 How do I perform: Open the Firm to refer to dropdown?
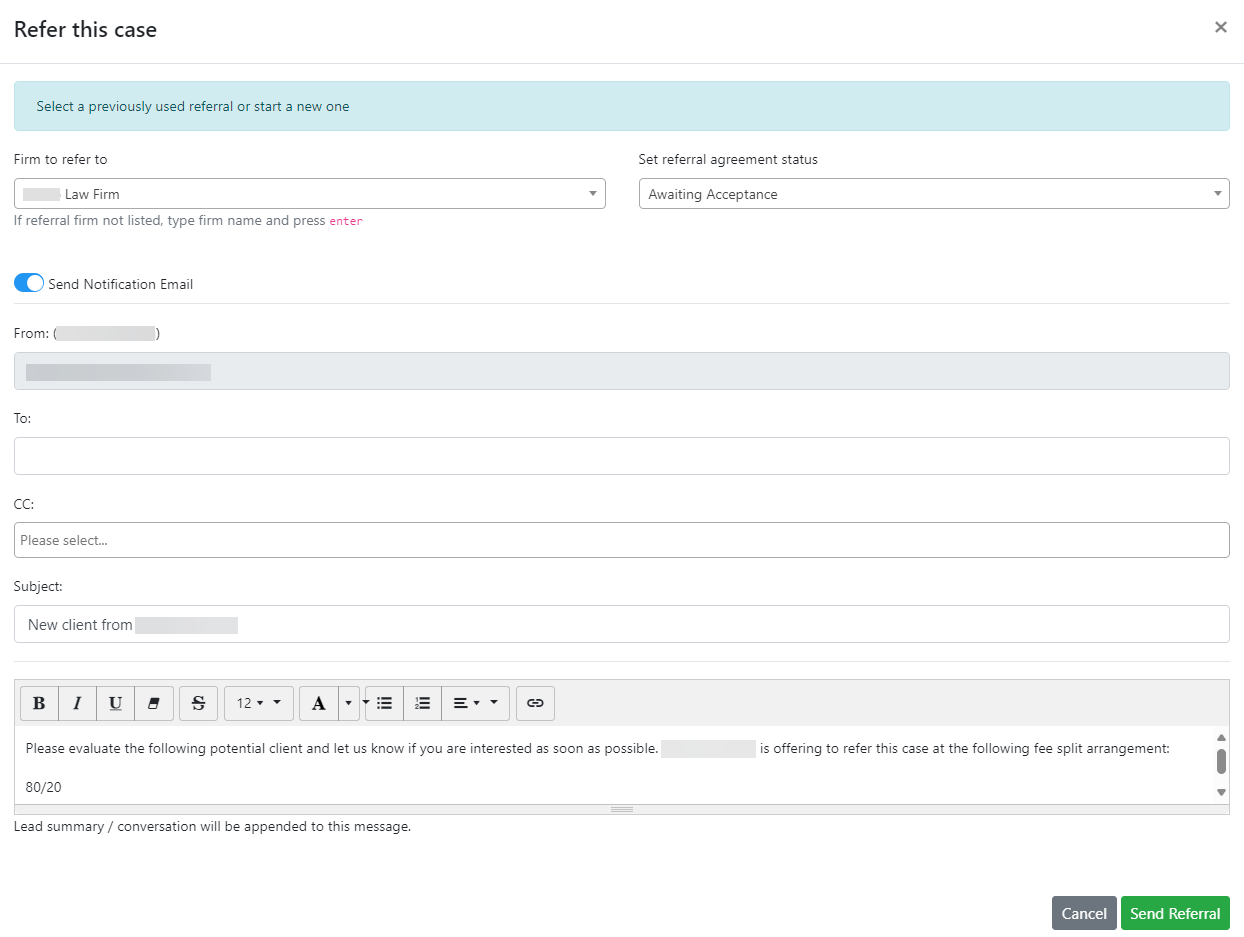tap(309, 194)
